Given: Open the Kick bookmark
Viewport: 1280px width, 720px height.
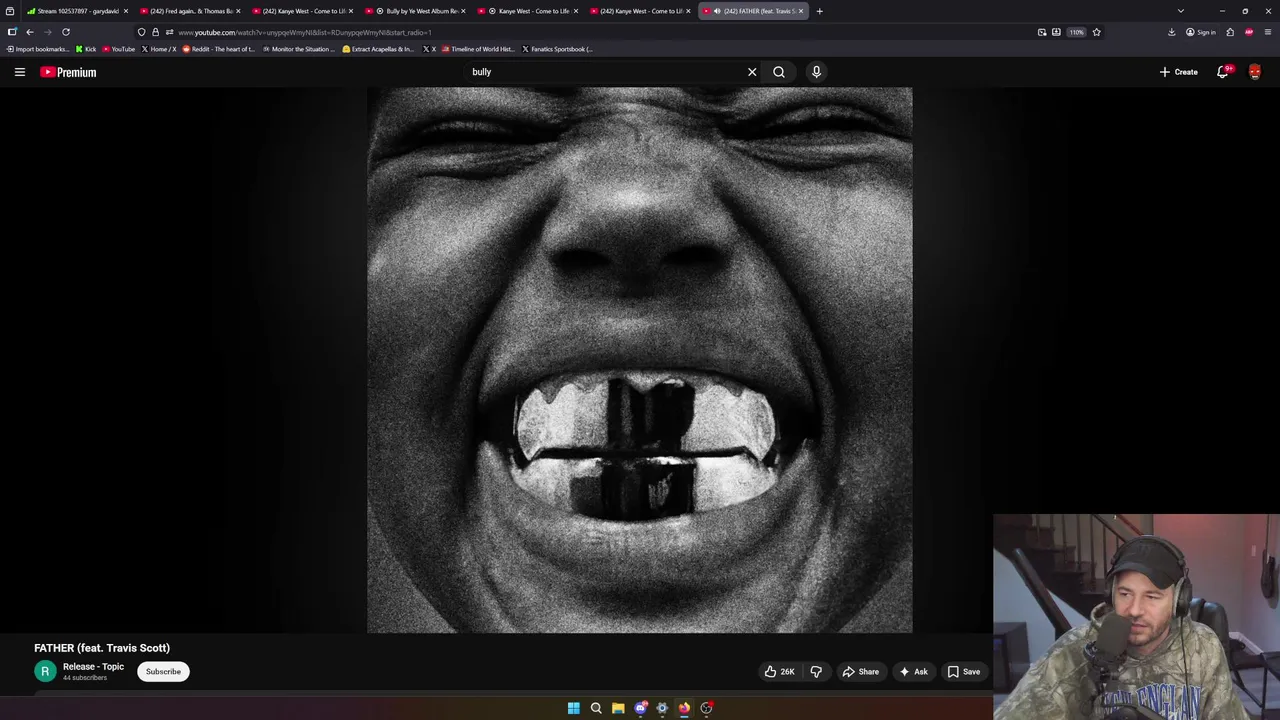Looking at the screenshot, I should coord(87,49).
